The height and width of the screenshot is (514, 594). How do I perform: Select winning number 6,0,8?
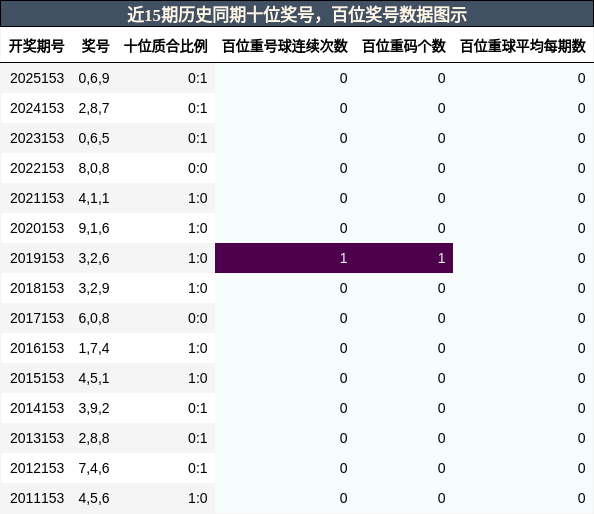pyautogui.click(x=94, y=318)
